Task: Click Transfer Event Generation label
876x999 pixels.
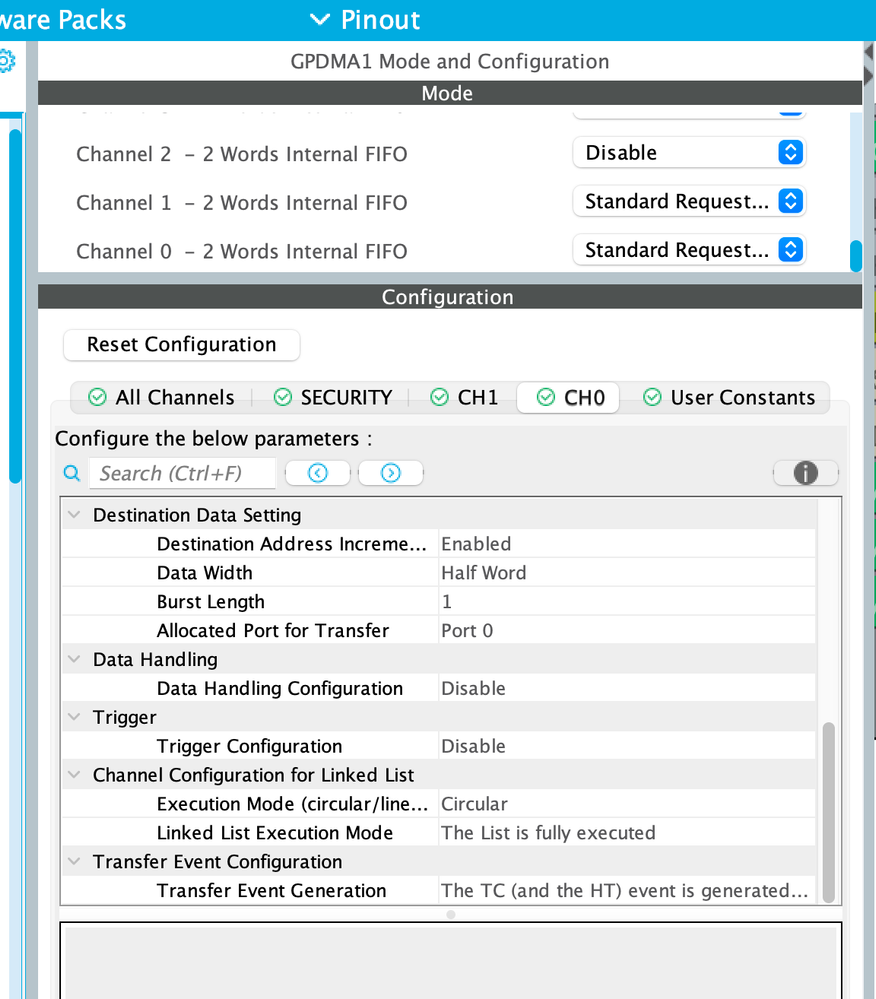Action: click(271, 891)
